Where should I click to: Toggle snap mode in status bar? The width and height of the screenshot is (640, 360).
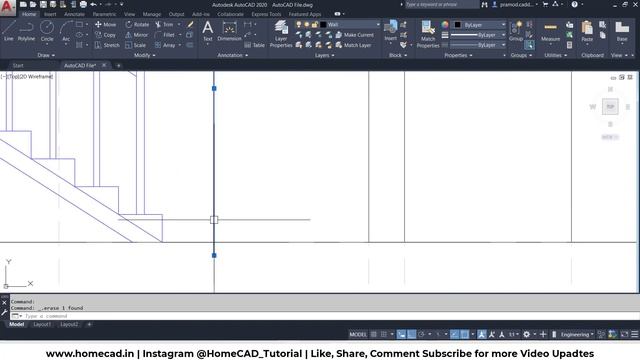[384, 334]
